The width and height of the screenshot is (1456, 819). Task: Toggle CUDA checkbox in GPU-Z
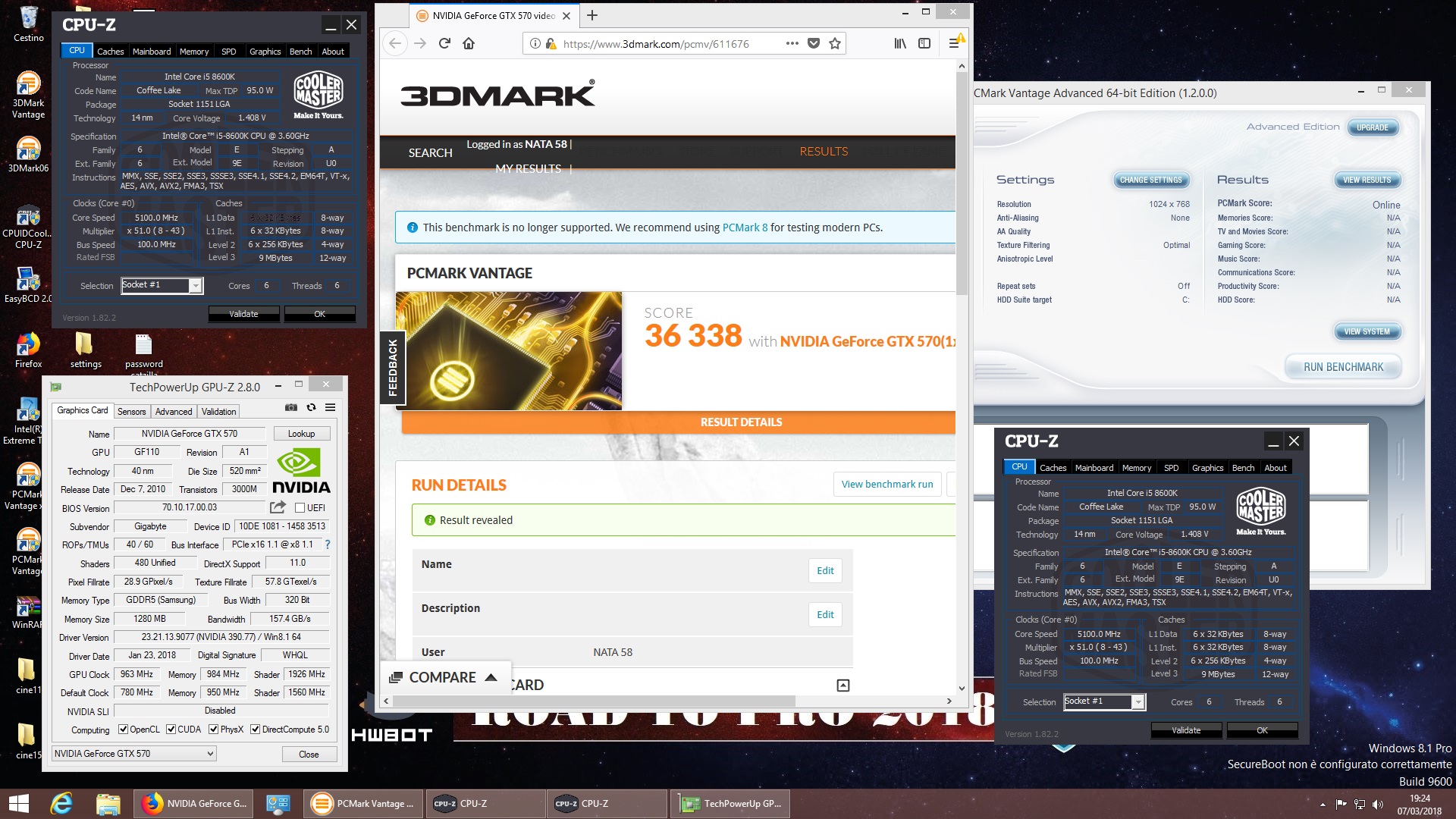coord(171,730)
